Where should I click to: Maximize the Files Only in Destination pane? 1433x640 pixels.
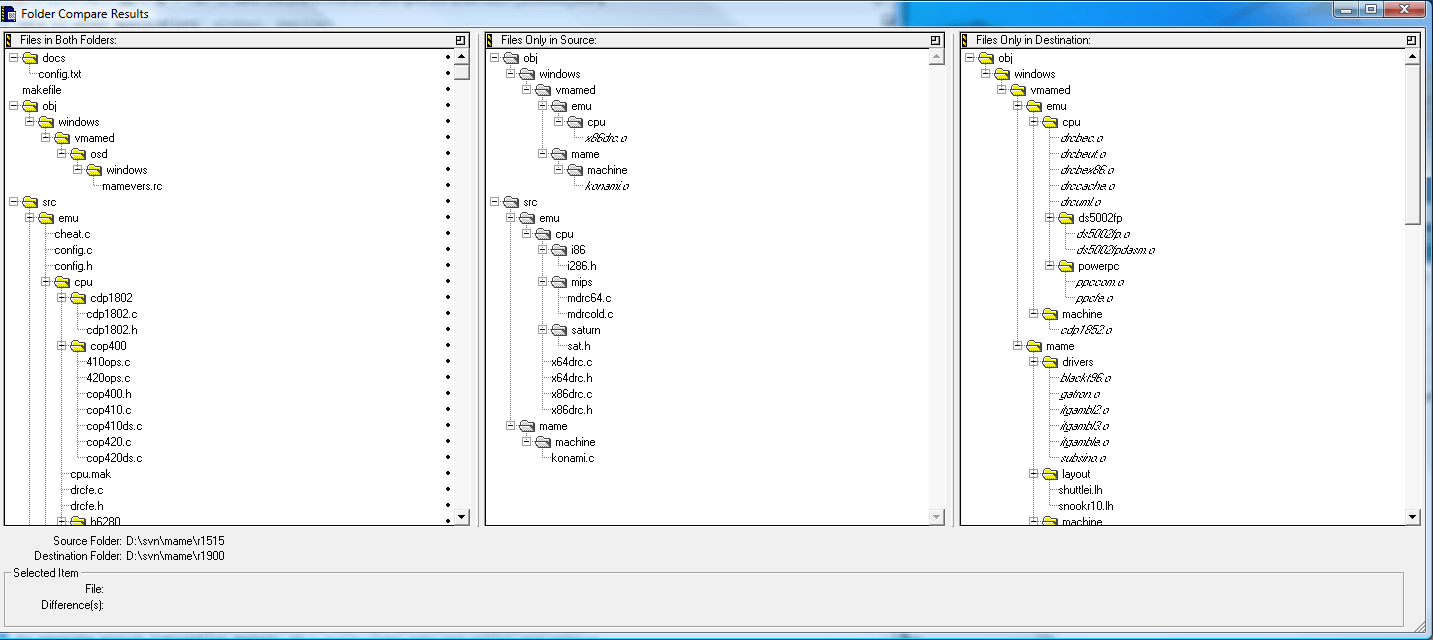(x=1412, y=40)
